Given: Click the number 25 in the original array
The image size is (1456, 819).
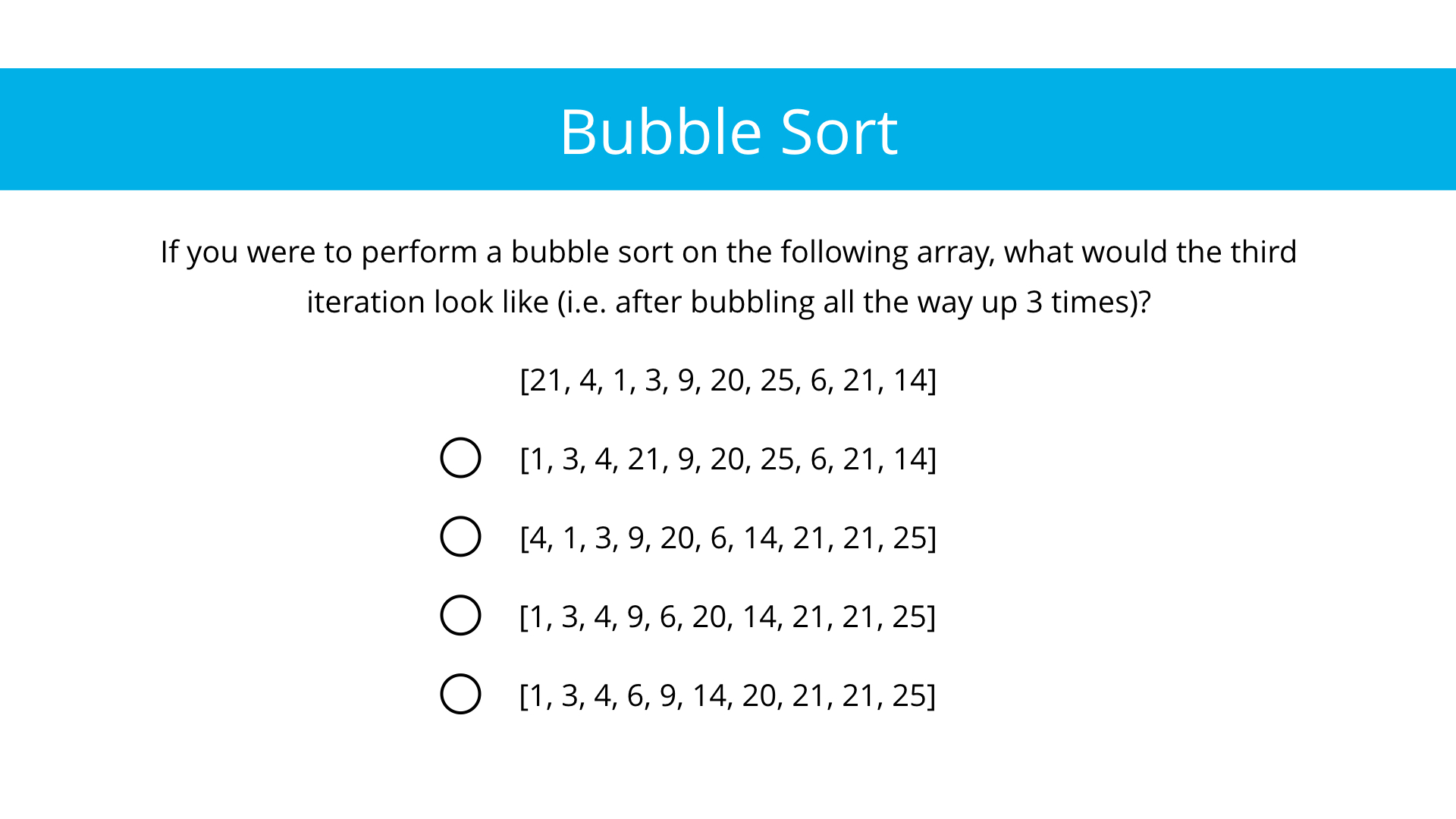Looking at the screenshot, I should click(777, 381).
